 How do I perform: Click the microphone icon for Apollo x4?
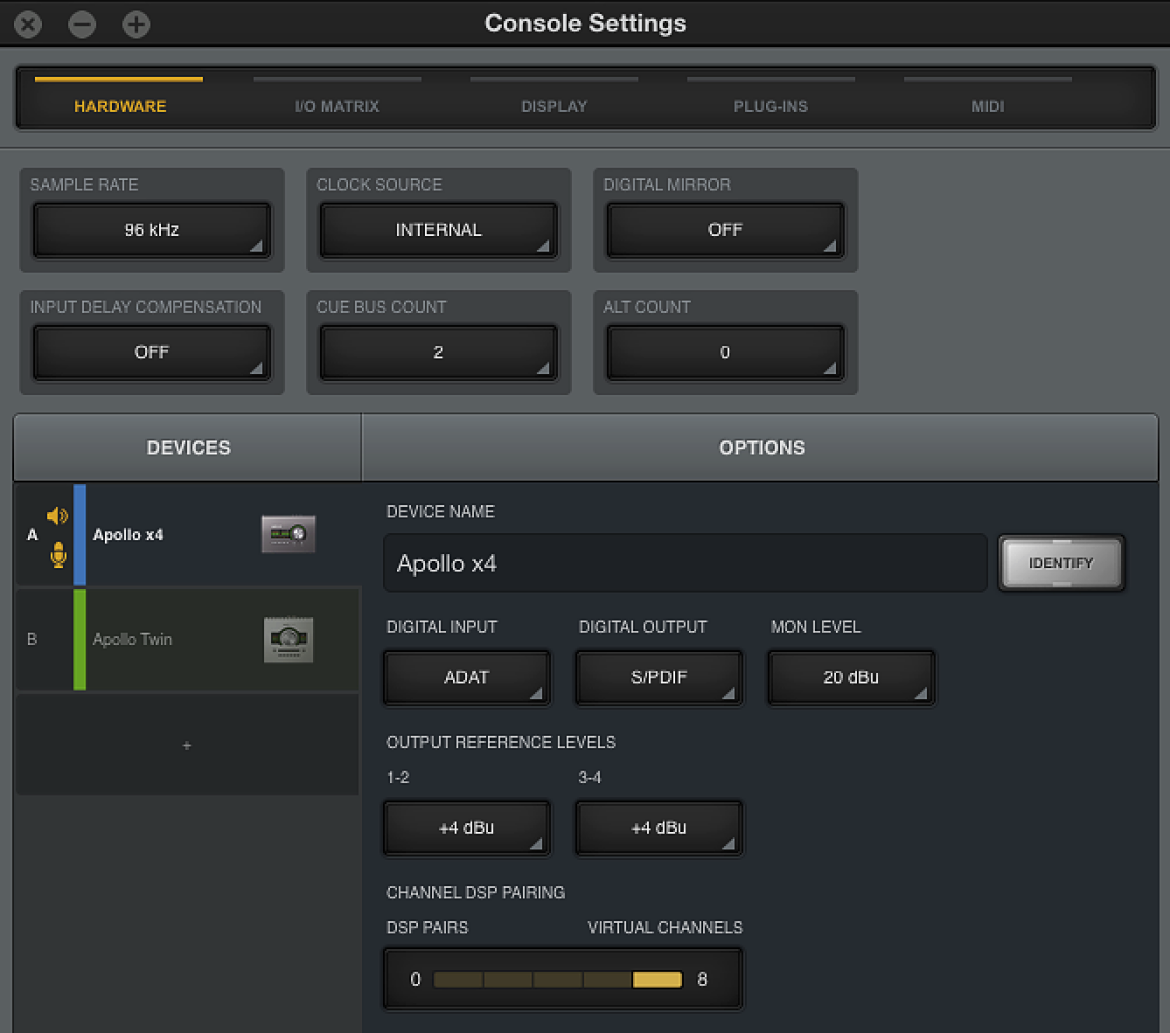[58, 555]
